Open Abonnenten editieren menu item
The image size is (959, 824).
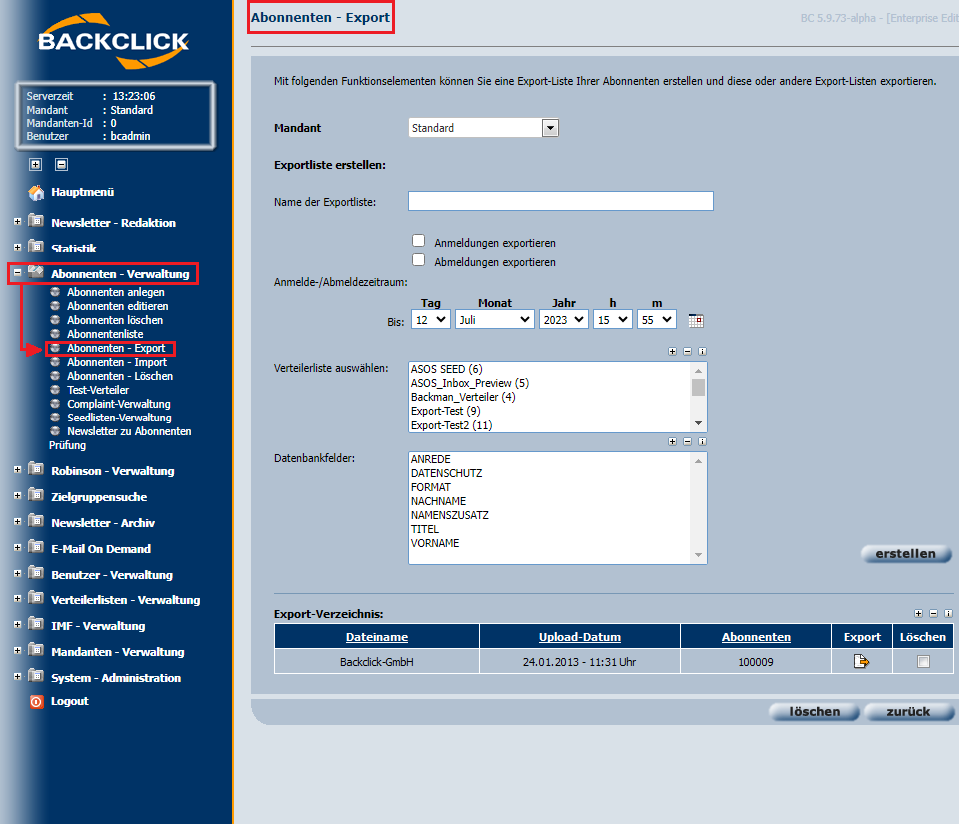117,306
